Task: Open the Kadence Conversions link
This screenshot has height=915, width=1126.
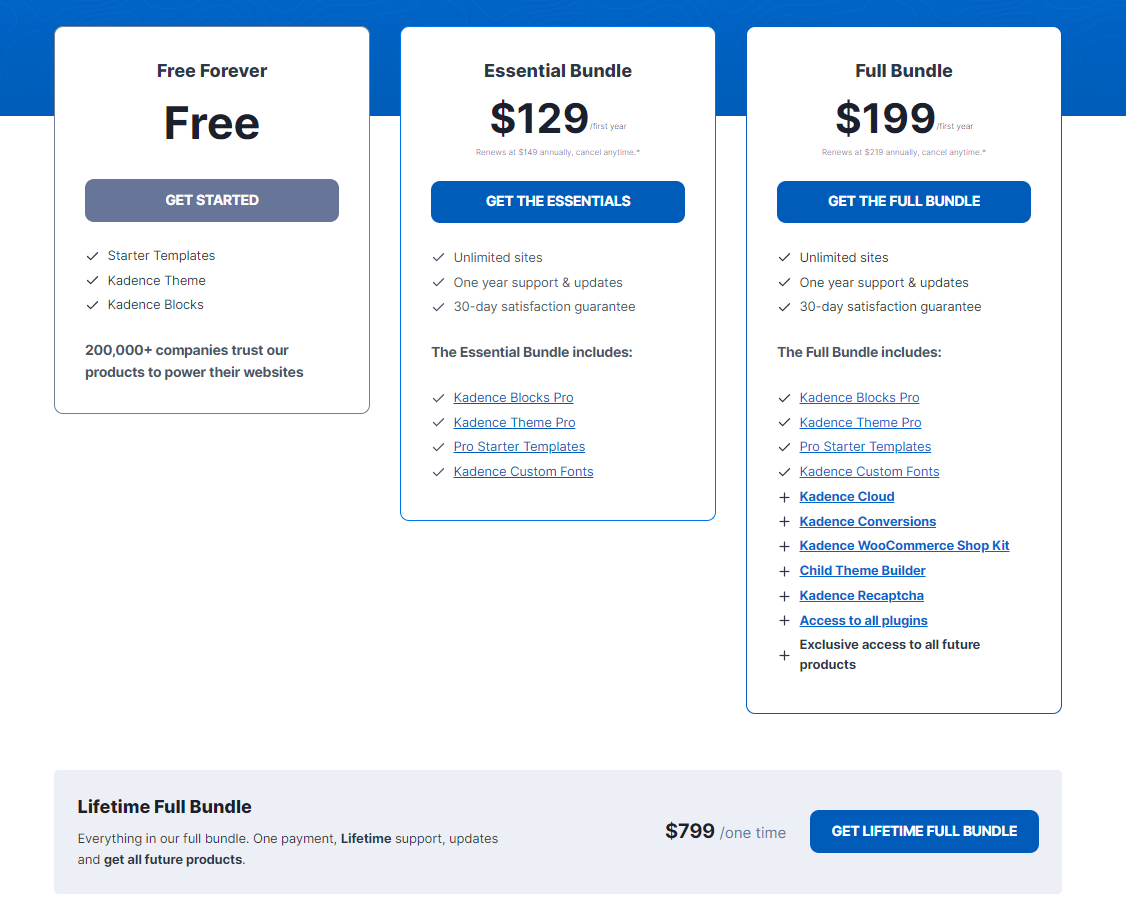Action: (868, 522)
